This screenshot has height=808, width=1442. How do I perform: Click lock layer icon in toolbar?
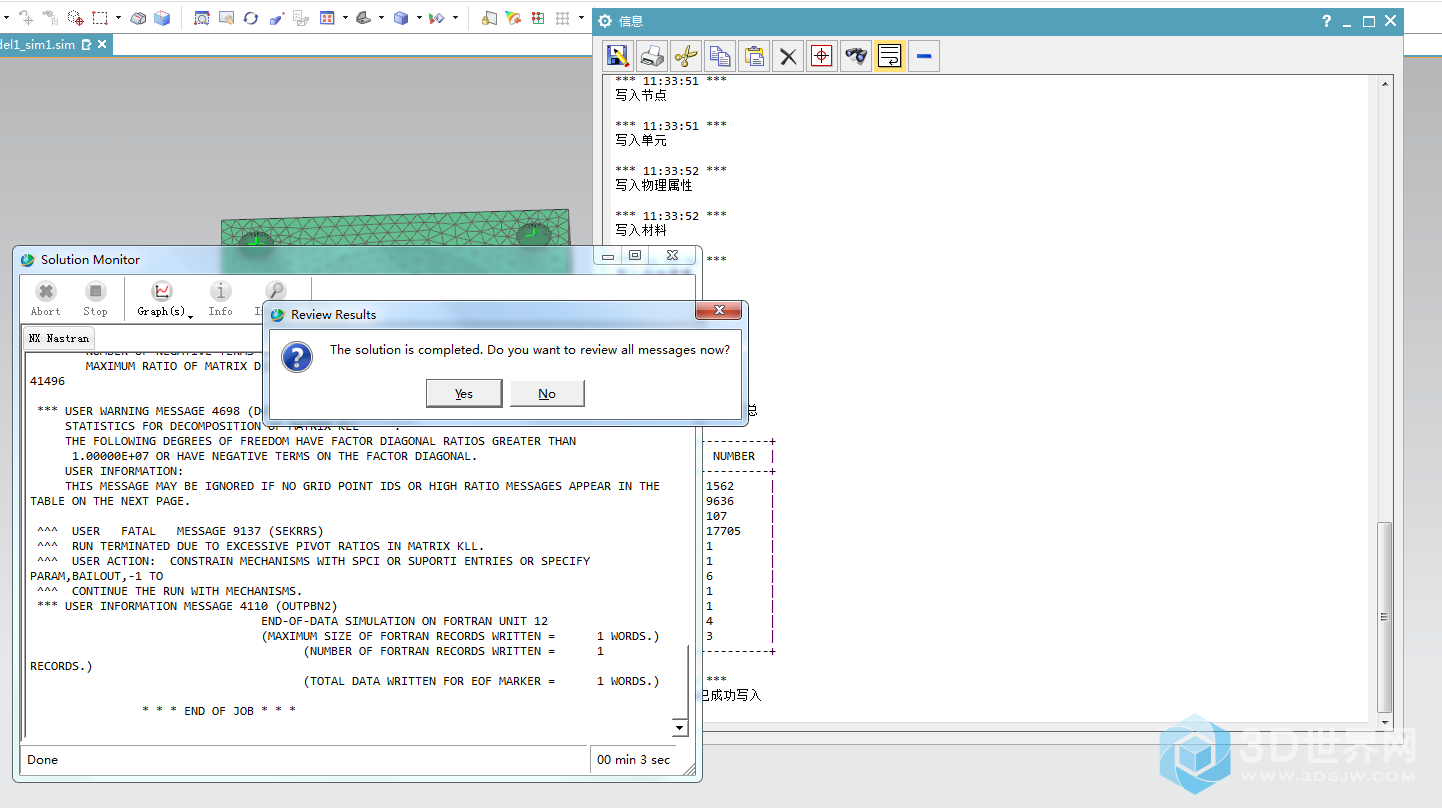[x=488, y=18]
